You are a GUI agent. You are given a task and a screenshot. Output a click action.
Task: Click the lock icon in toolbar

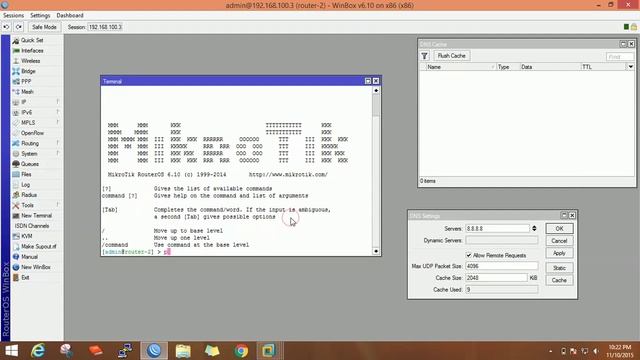(633, 27)
